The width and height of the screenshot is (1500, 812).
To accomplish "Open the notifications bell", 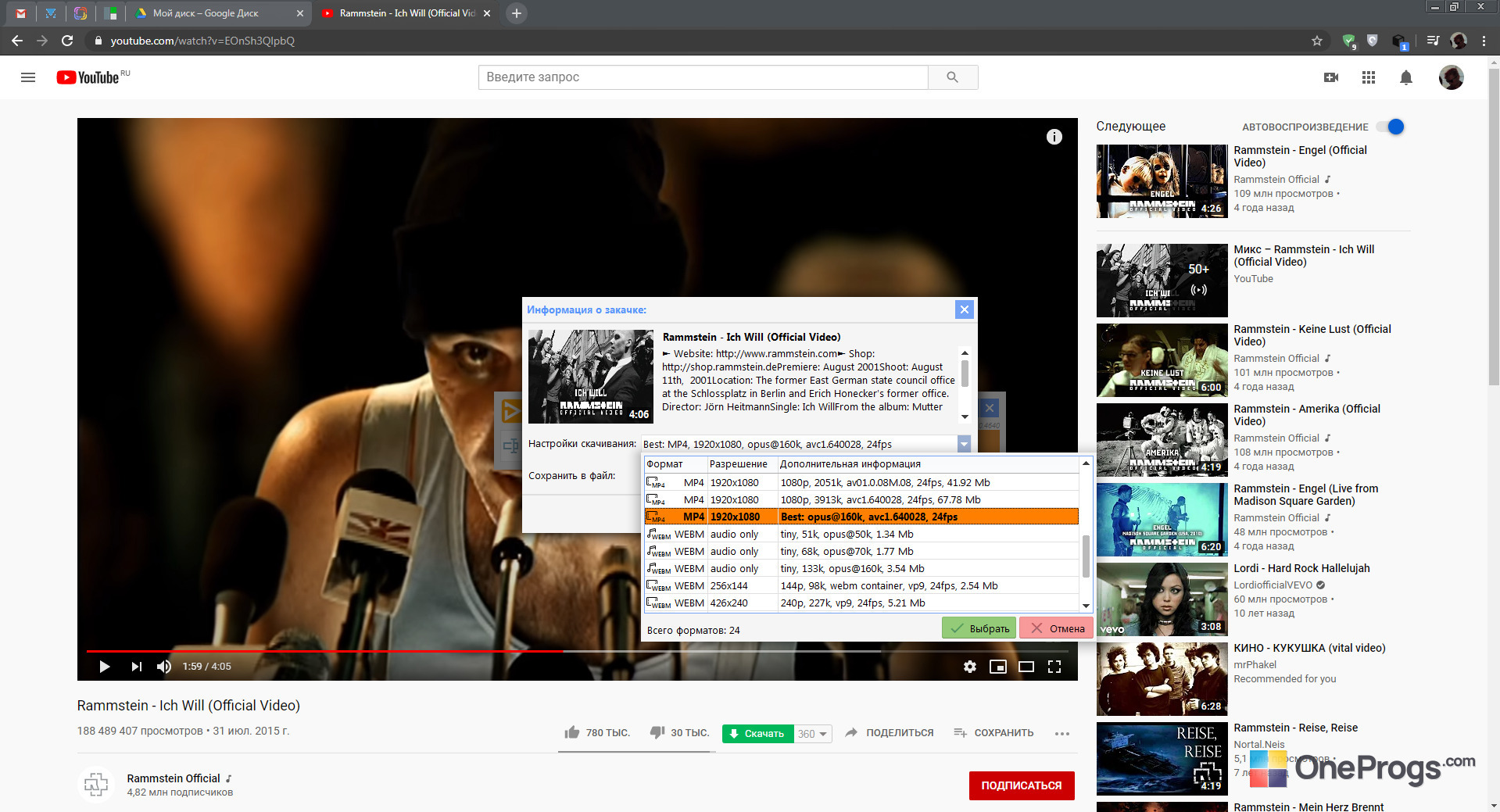I will pos(1405,77).
